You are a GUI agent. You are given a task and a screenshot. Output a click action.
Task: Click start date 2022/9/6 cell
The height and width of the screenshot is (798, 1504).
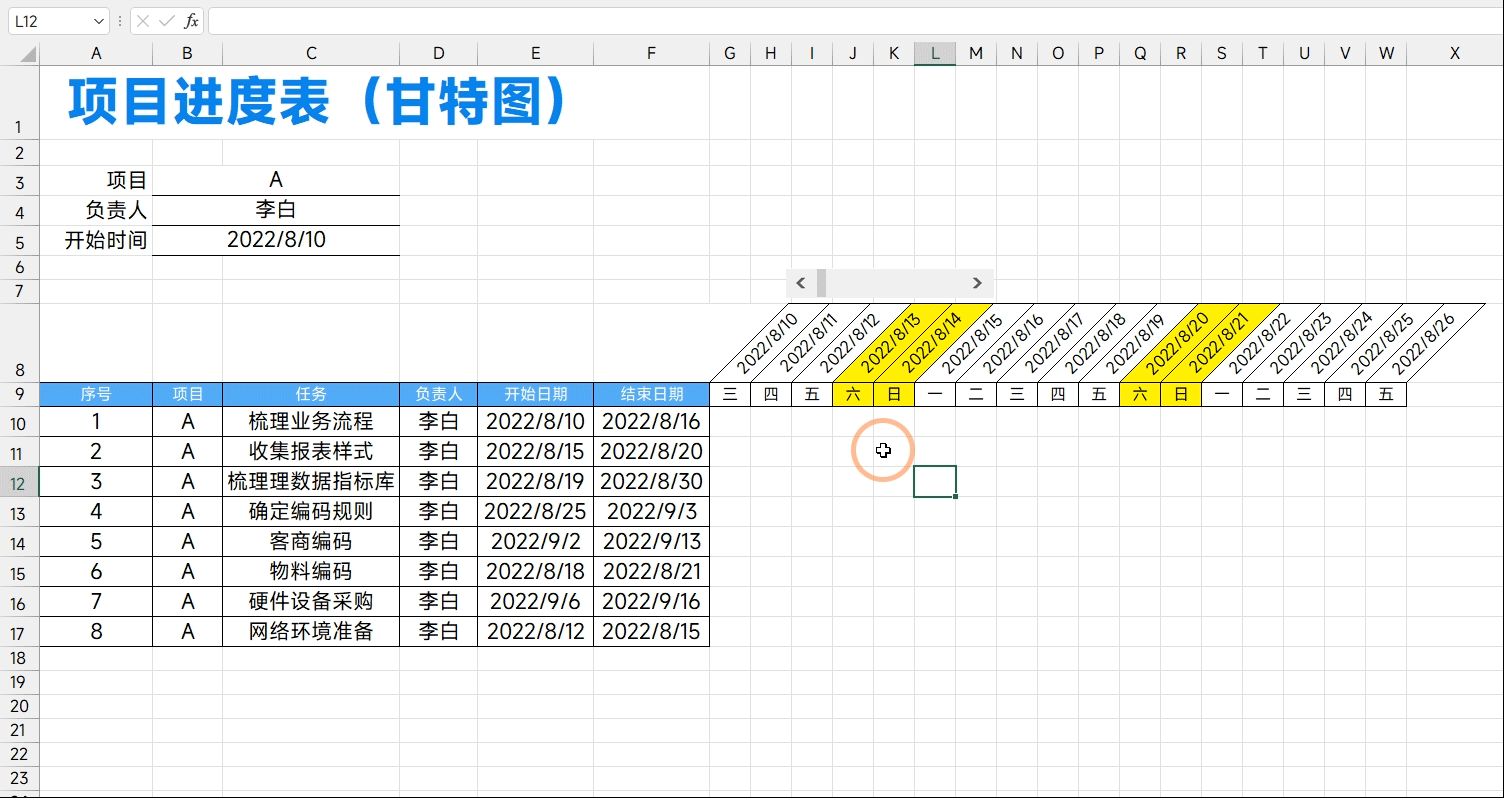coord(536,602)
